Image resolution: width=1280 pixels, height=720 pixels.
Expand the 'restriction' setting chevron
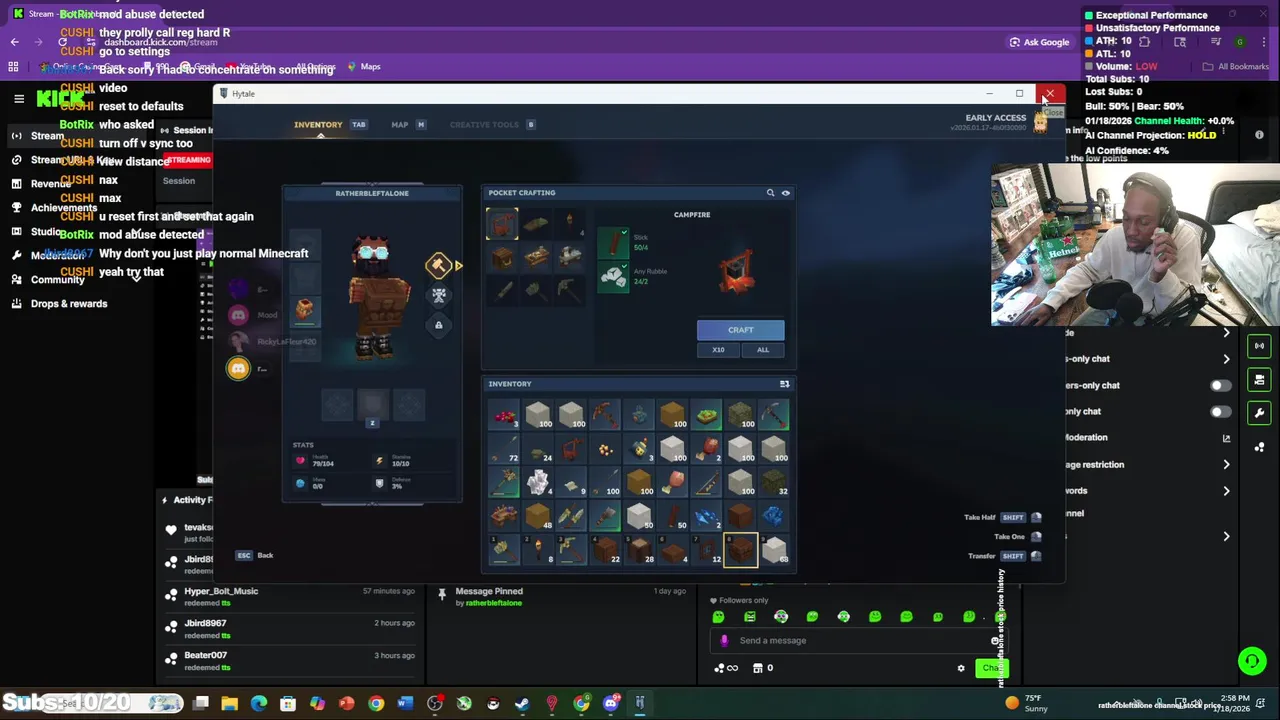[1226, 464]
